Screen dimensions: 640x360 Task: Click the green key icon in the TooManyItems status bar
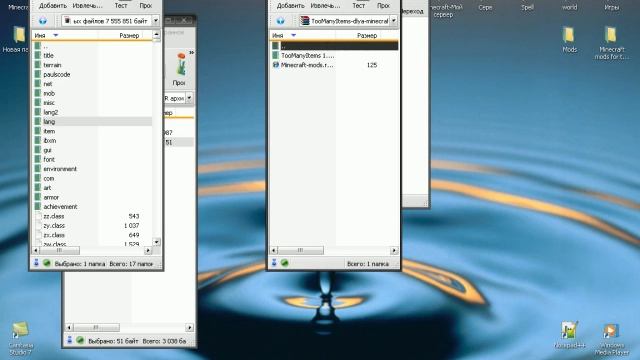(284, 263)
